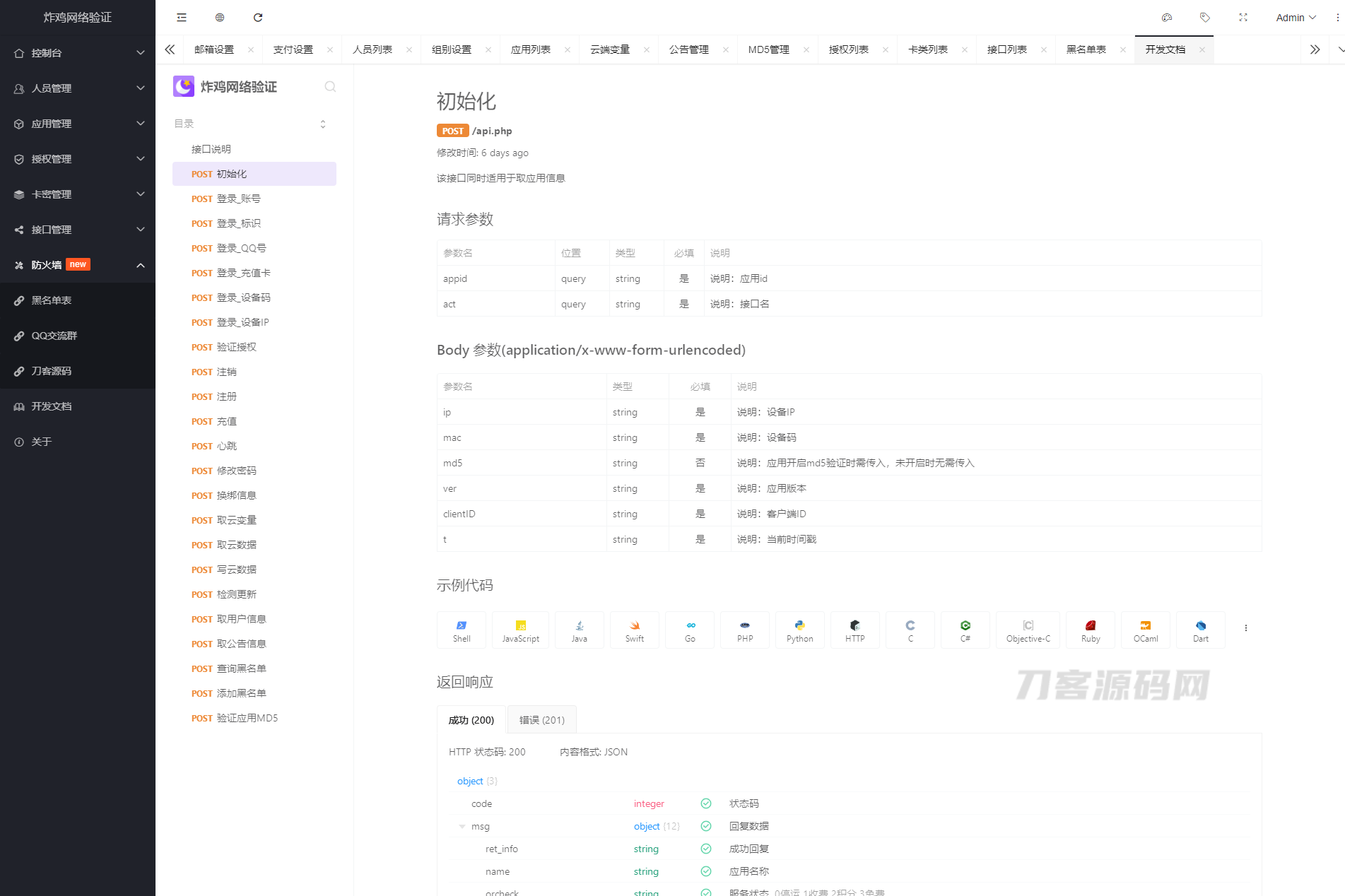Open the 黑名单表 tab at the top
This screenshot has width=1345, height=896.
tap(1088, 49)
